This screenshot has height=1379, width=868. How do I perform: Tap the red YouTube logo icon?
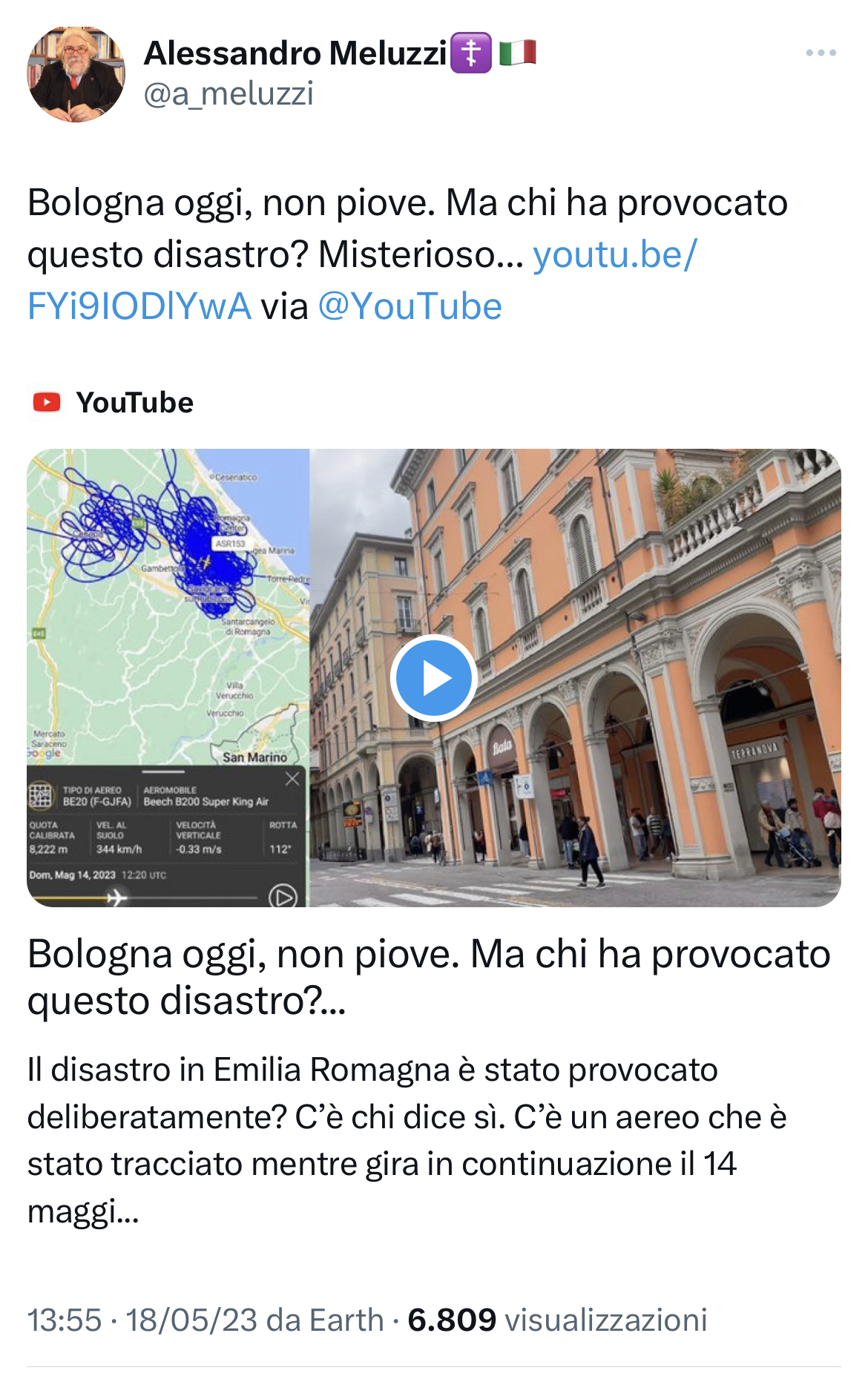[47, 402]
